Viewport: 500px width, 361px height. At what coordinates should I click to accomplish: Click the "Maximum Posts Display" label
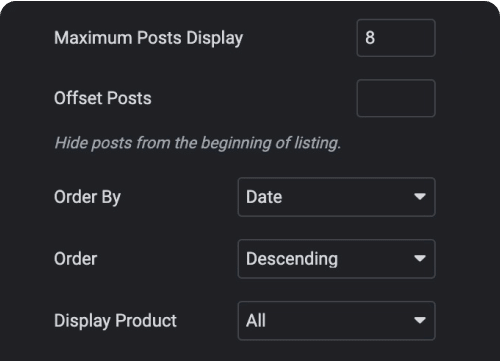(149, 38)
